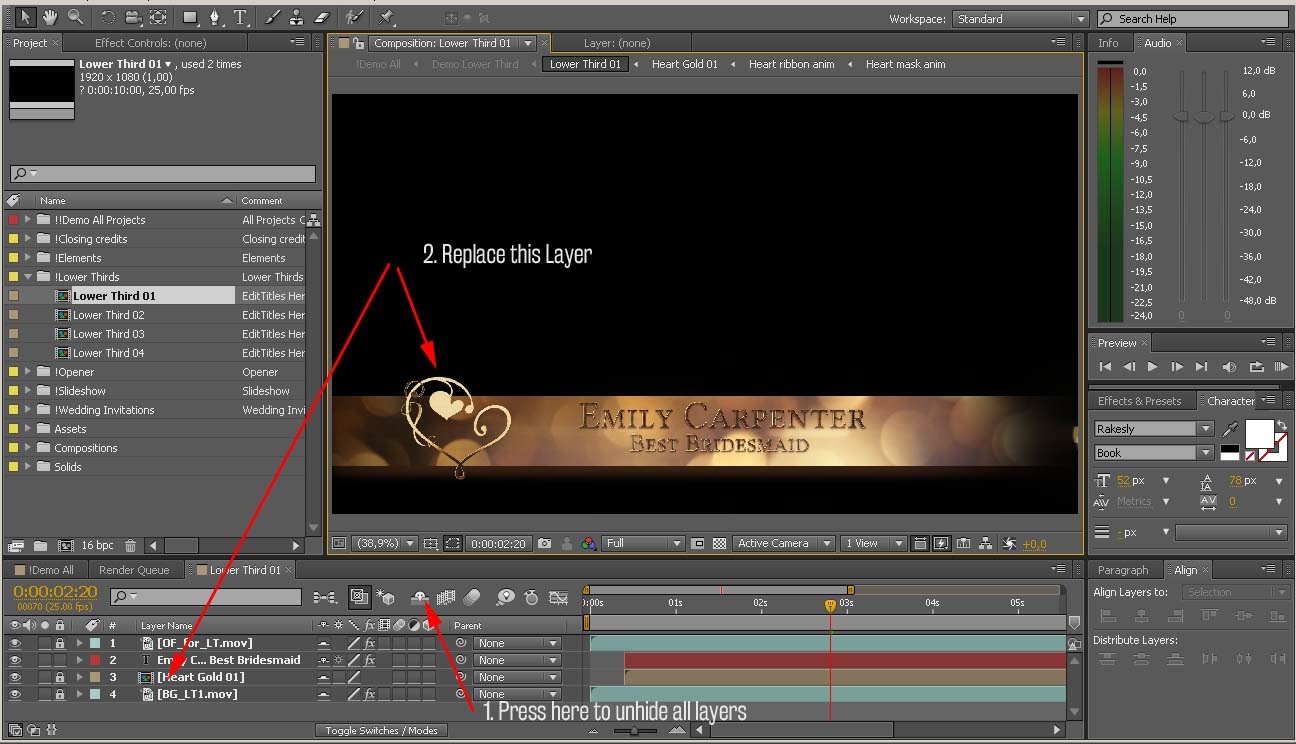Take snapshot with camera icon in viewer

click(544, 544)
